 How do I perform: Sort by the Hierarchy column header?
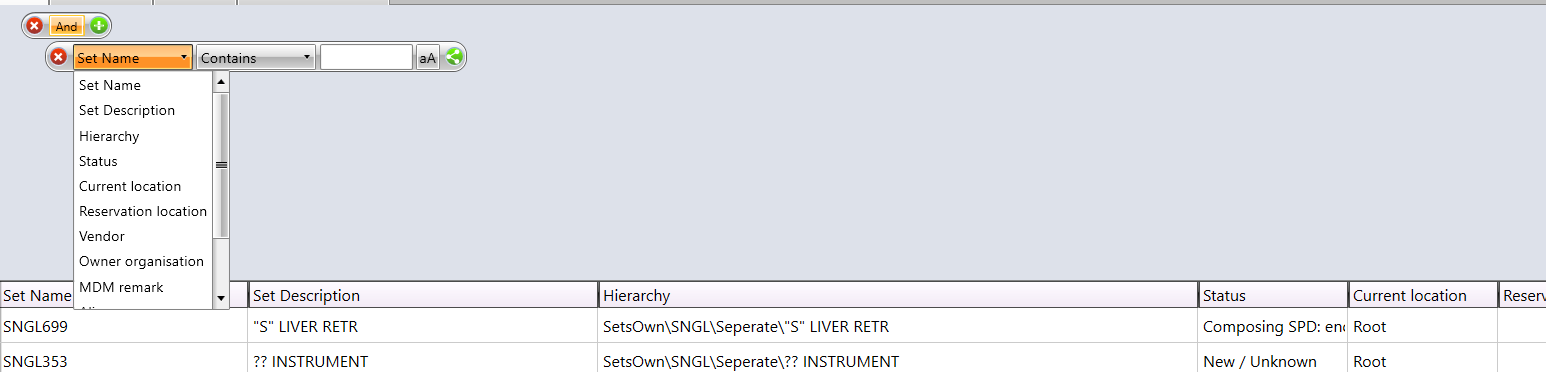pos(898,295)
